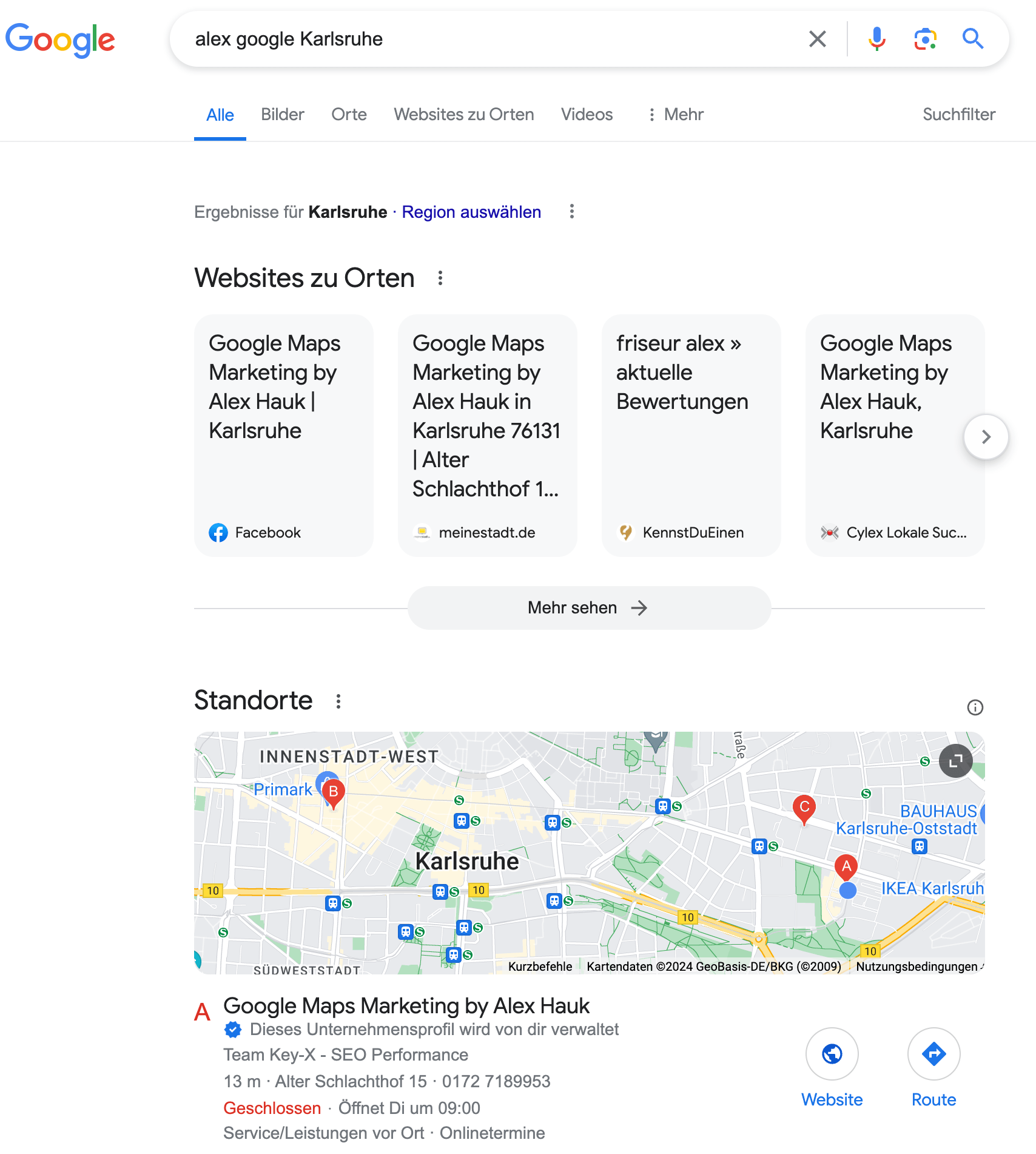Clear the search query with the X icon
This screenshot has width=1036, height=1154.
817,39
